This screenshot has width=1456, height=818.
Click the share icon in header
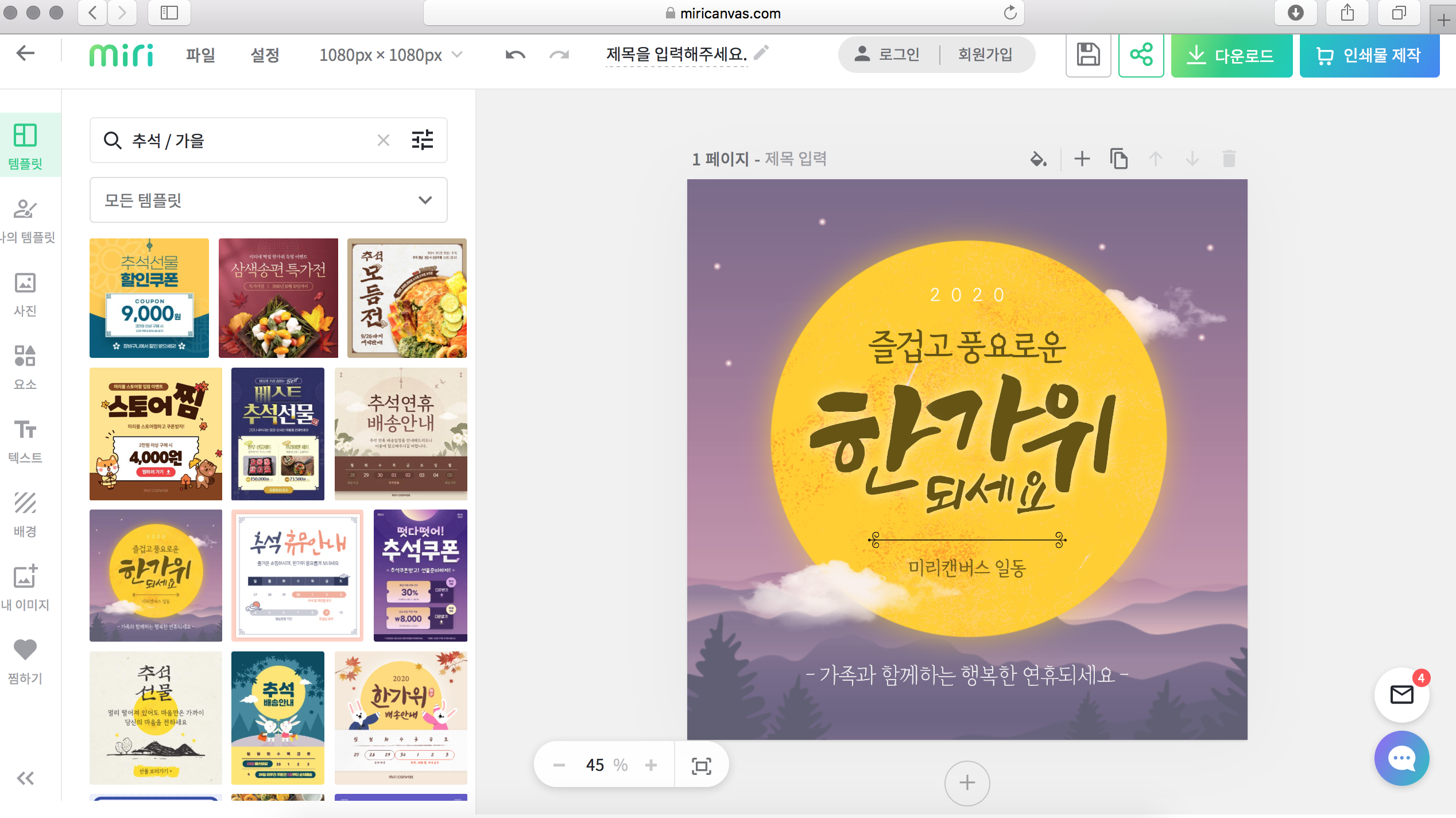coord(1141,55)
